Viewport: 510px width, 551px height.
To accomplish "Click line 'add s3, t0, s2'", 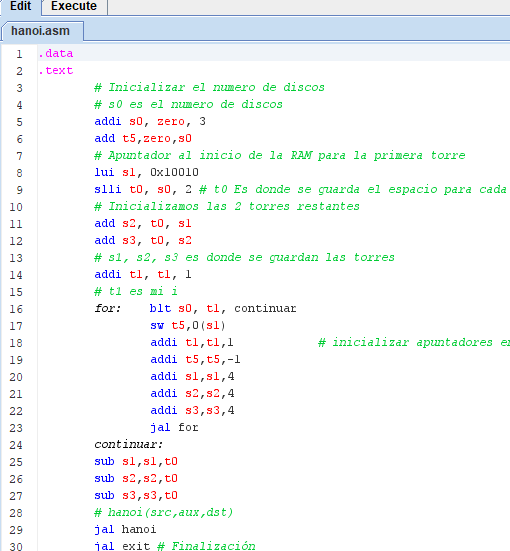I will coord(143,240).
